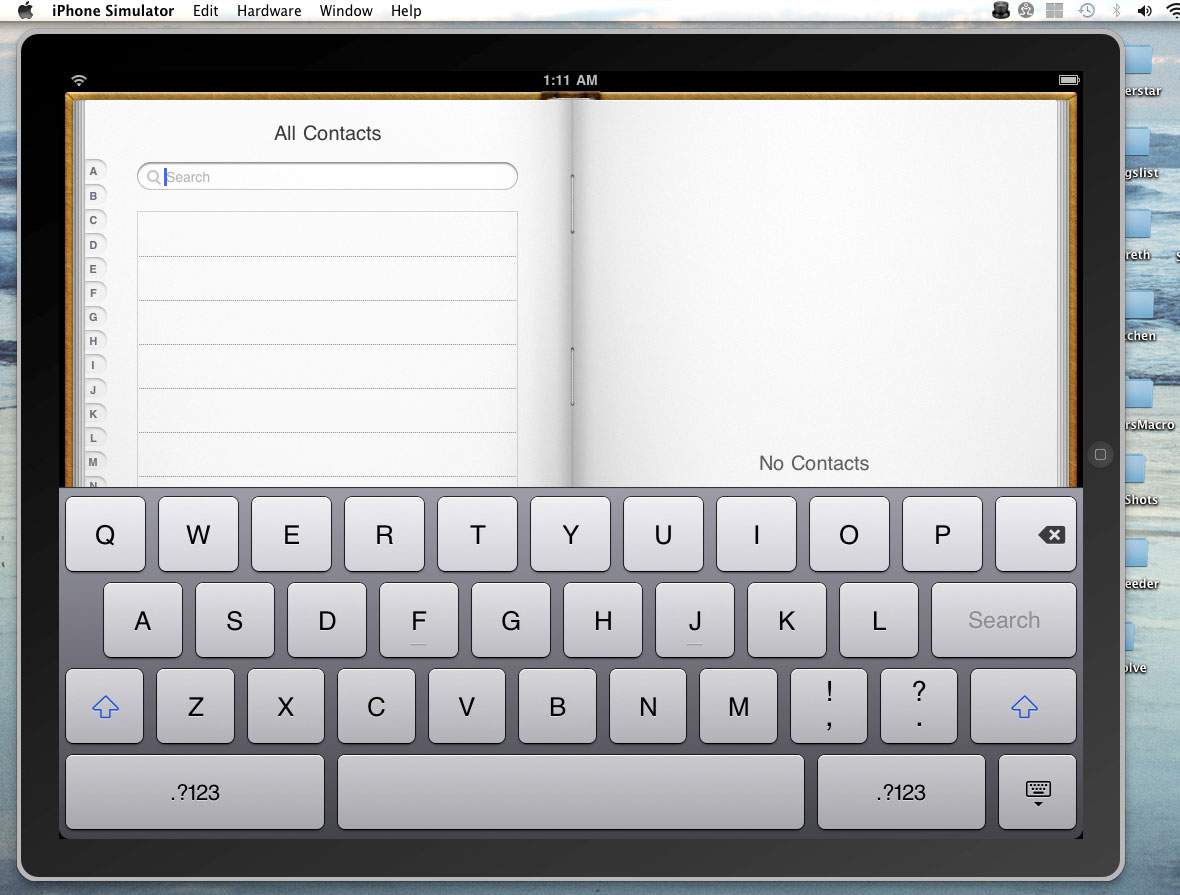Click the magnifier icon in the search field
This screenshot has height=895, width=1180.
154,177
